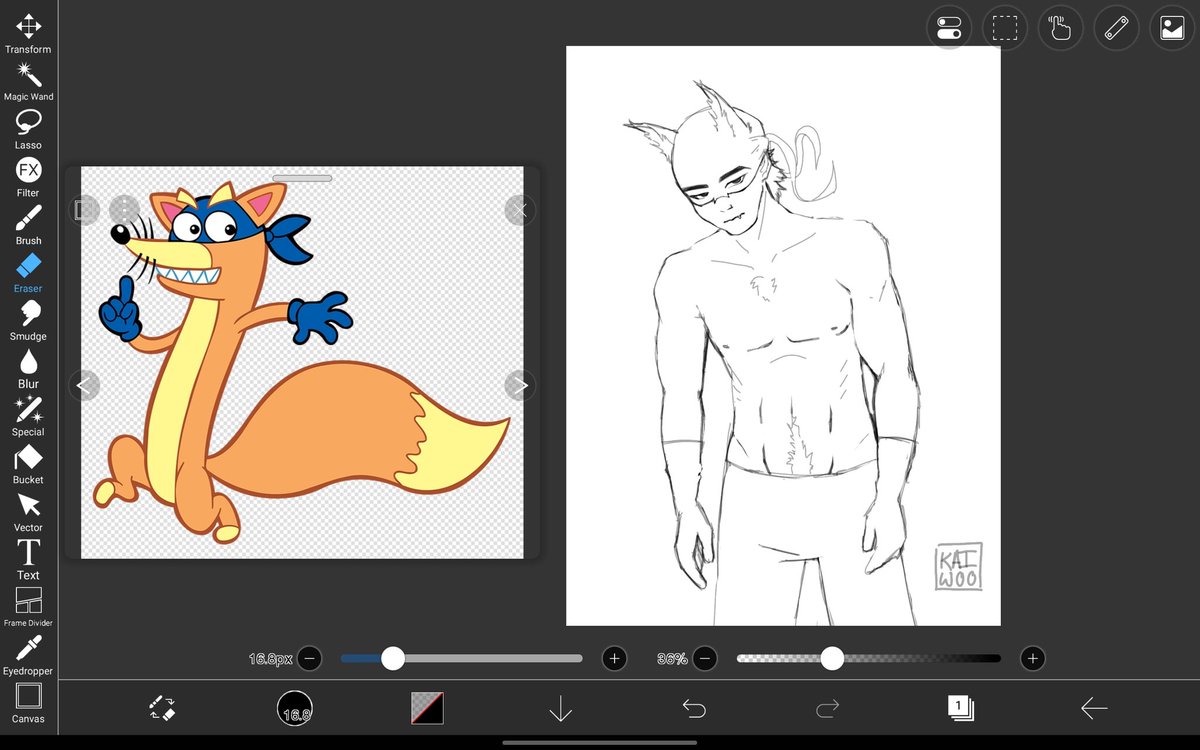Increase eraser thickness with plus button
Screen dimensions: 1200x750
[614, 658]
